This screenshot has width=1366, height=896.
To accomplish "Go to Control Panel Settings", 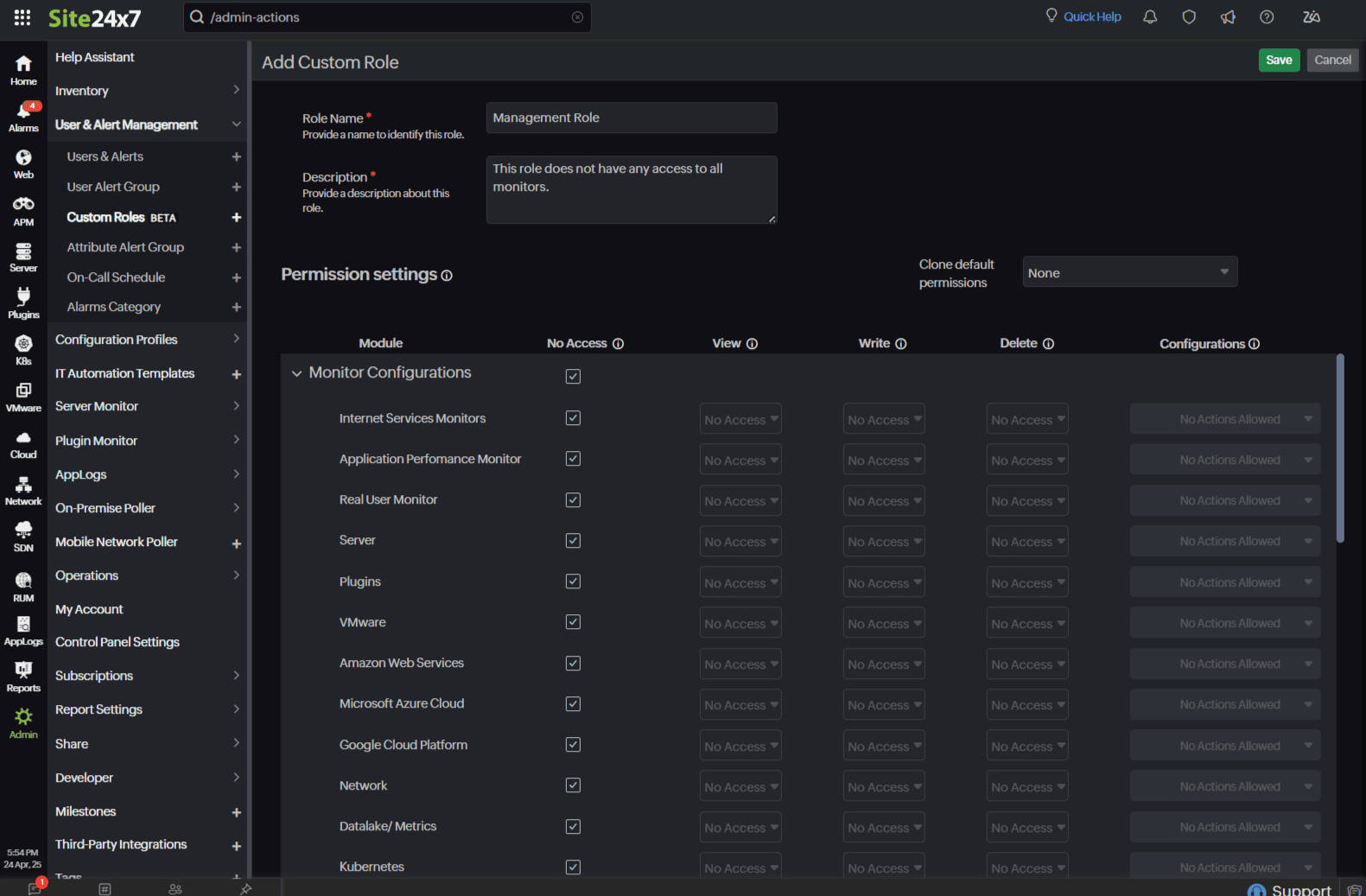I will point(118,642).
